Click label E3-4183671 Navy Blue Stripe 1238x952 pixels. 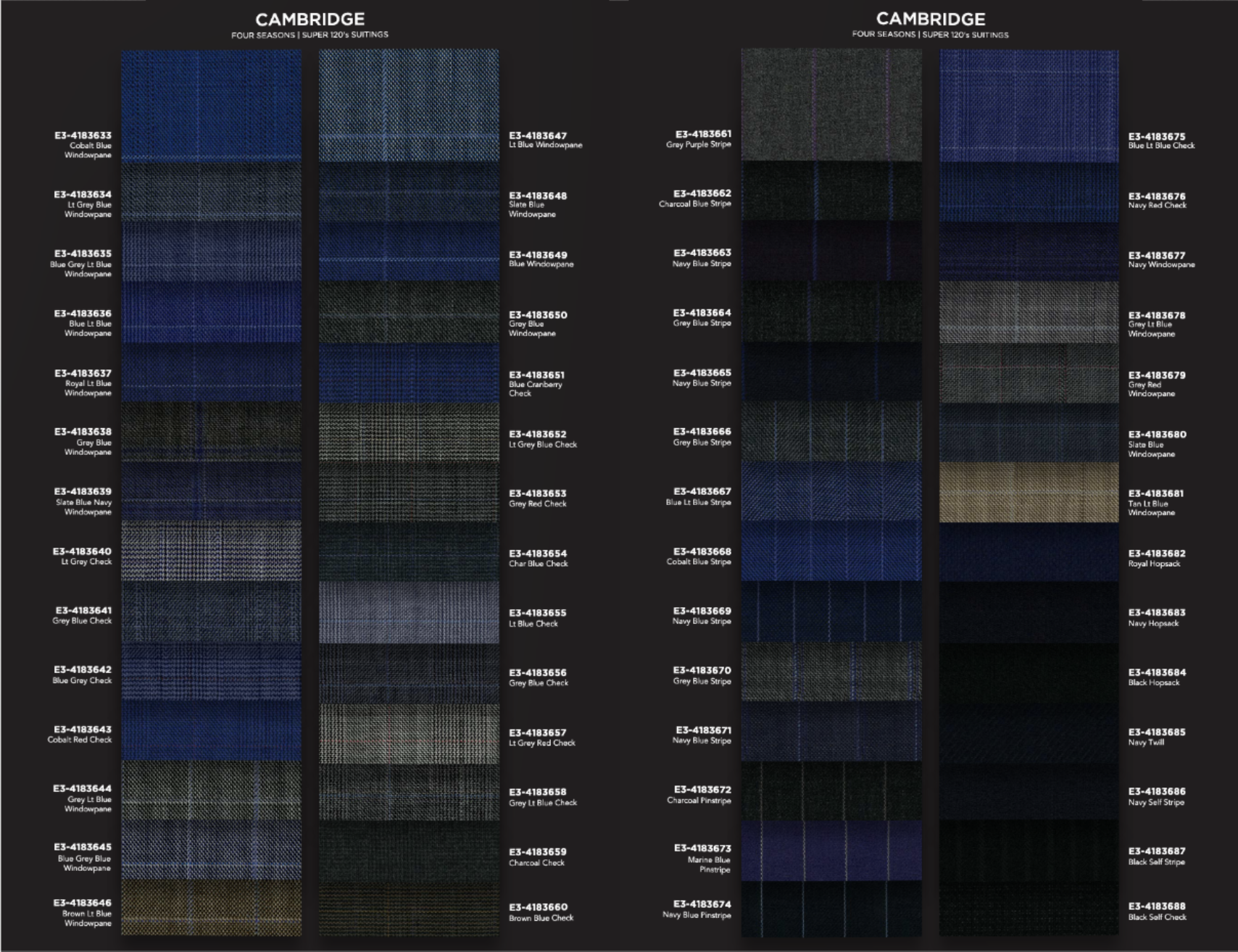point(702,735)
